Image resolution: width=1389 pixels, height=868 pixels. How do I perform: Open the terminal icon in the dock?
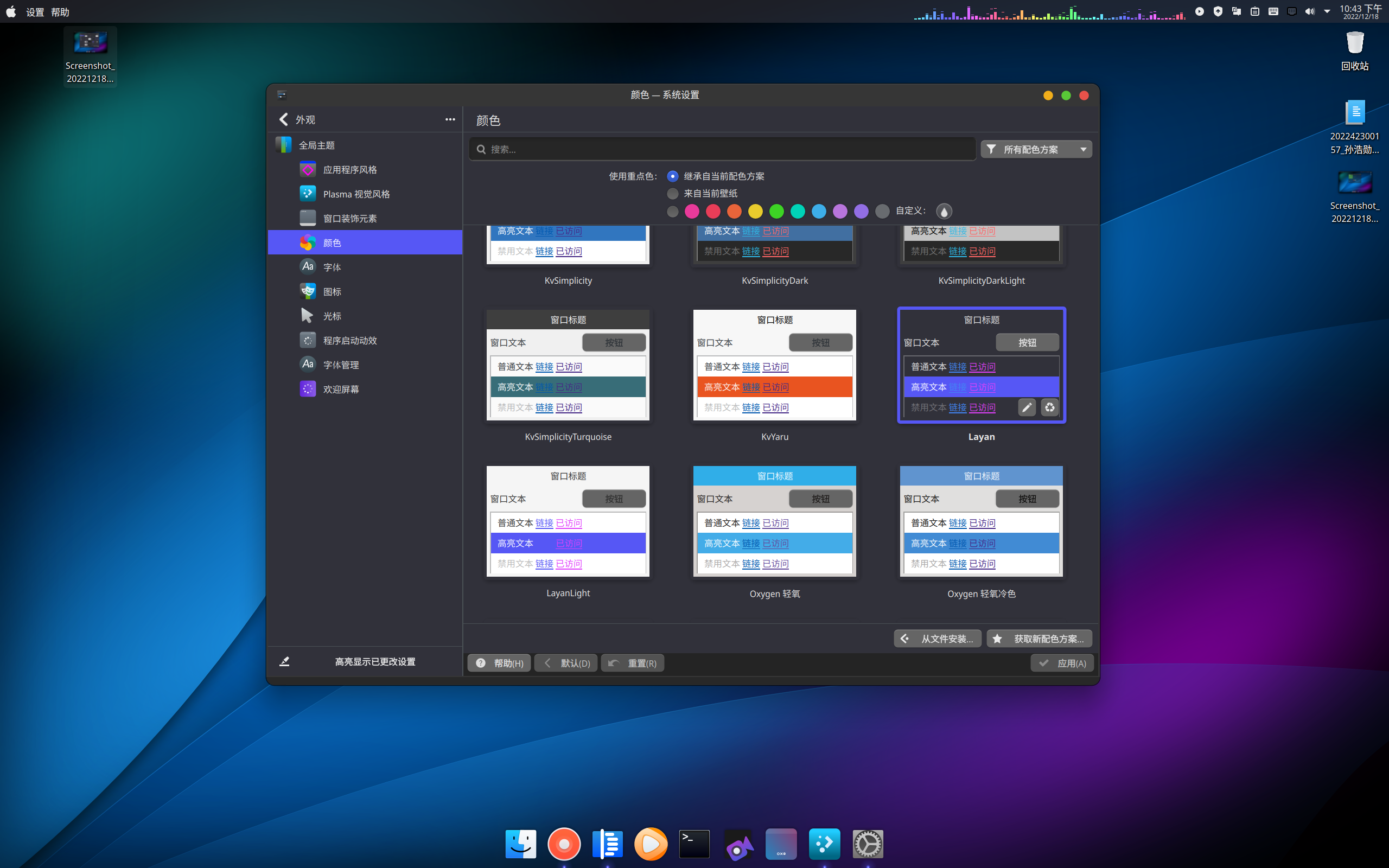pos(694,844)
